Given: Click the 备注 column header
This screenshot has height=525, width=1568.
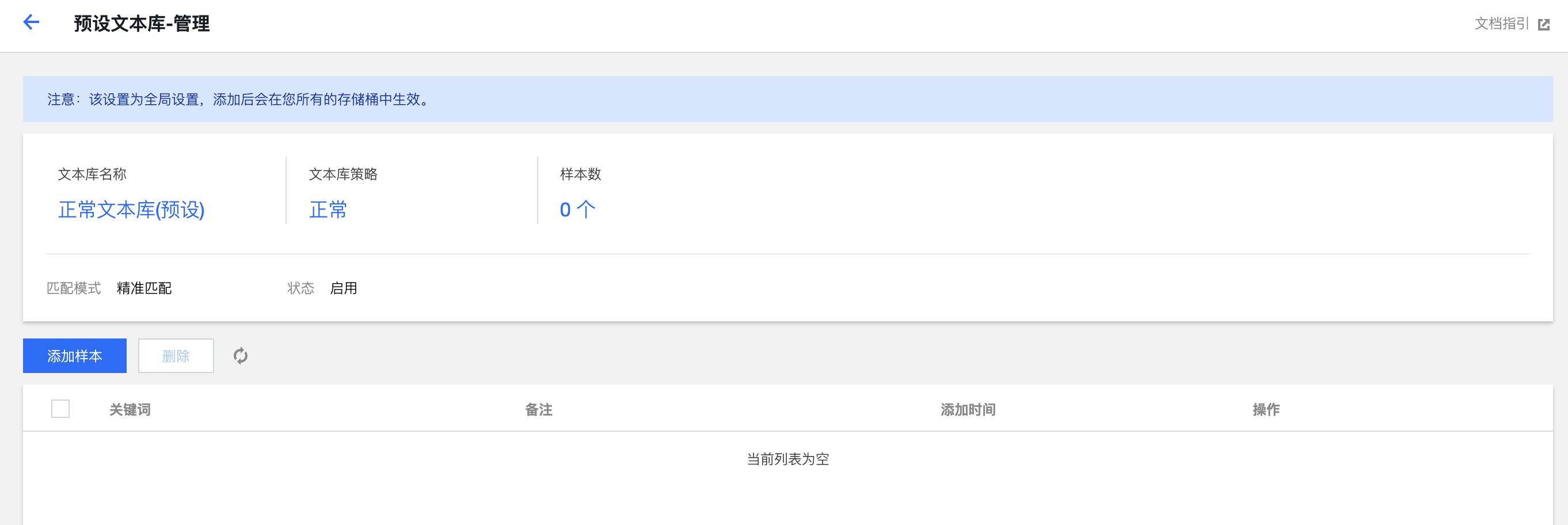Looking at the screenshot, I should coord(539,410).
